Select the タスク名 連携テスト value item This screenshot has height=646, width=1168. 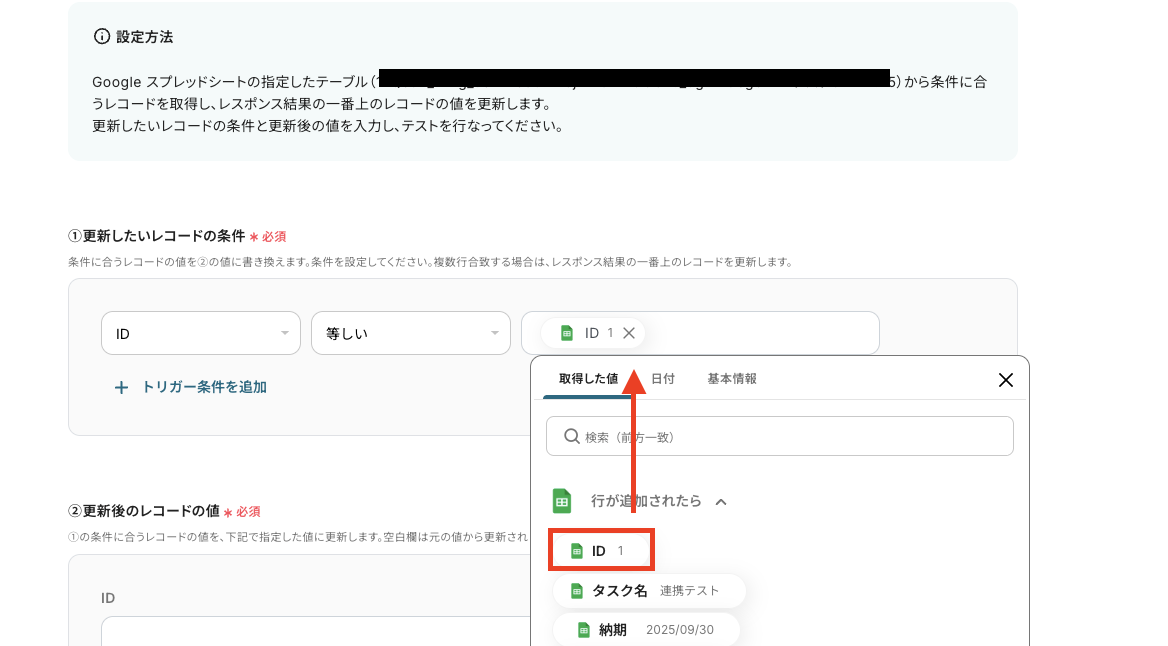[649, 591]
